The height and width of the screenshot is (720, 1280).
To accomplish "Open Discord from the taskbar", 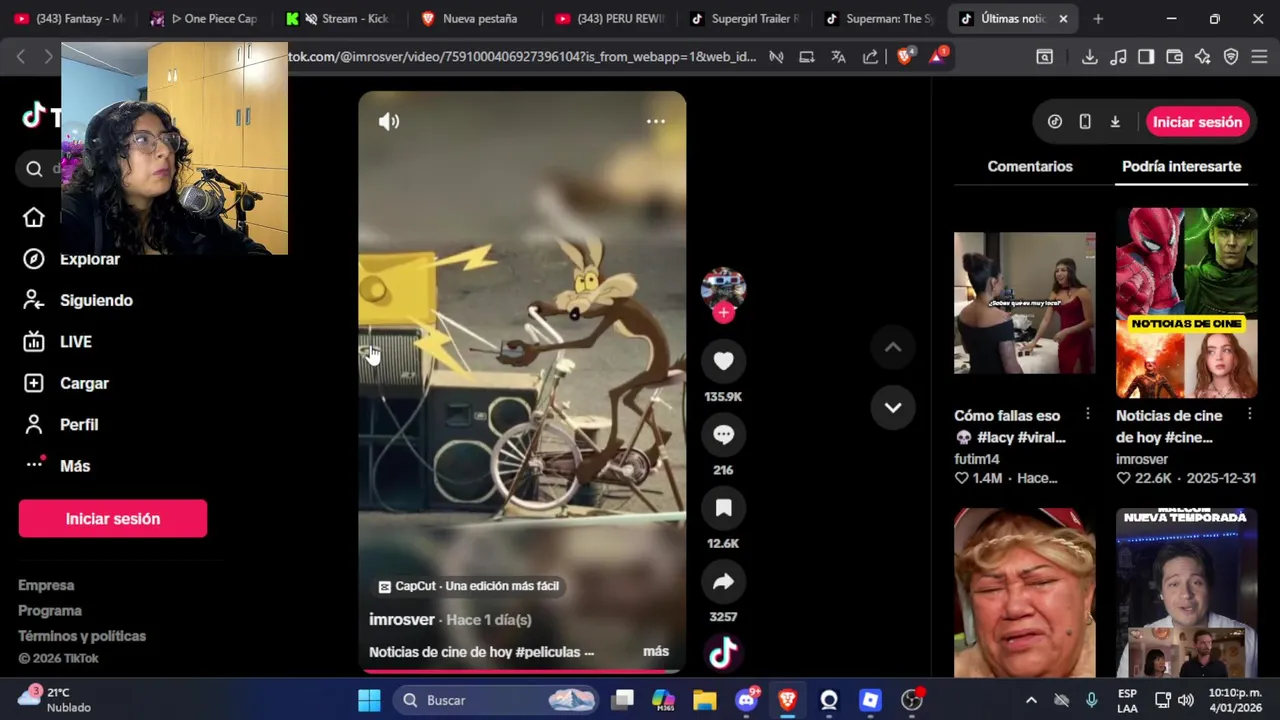I will click(x=746, y=700).
